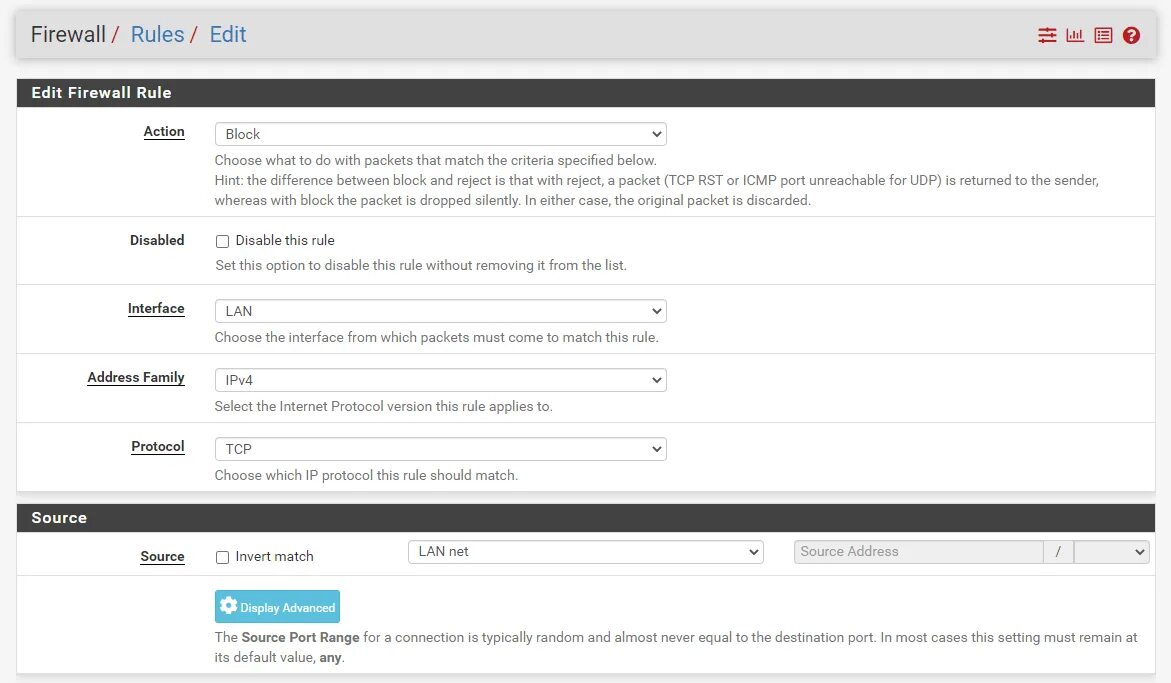
Task: Expand the Protocol dropdown showing TCP
Action: 440,449
